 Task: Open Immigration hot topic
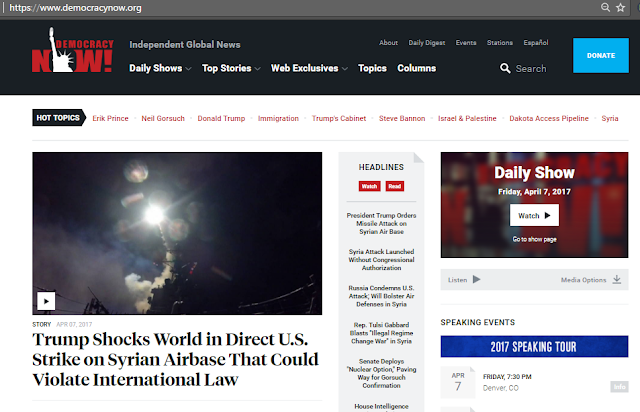pos(278,118)
